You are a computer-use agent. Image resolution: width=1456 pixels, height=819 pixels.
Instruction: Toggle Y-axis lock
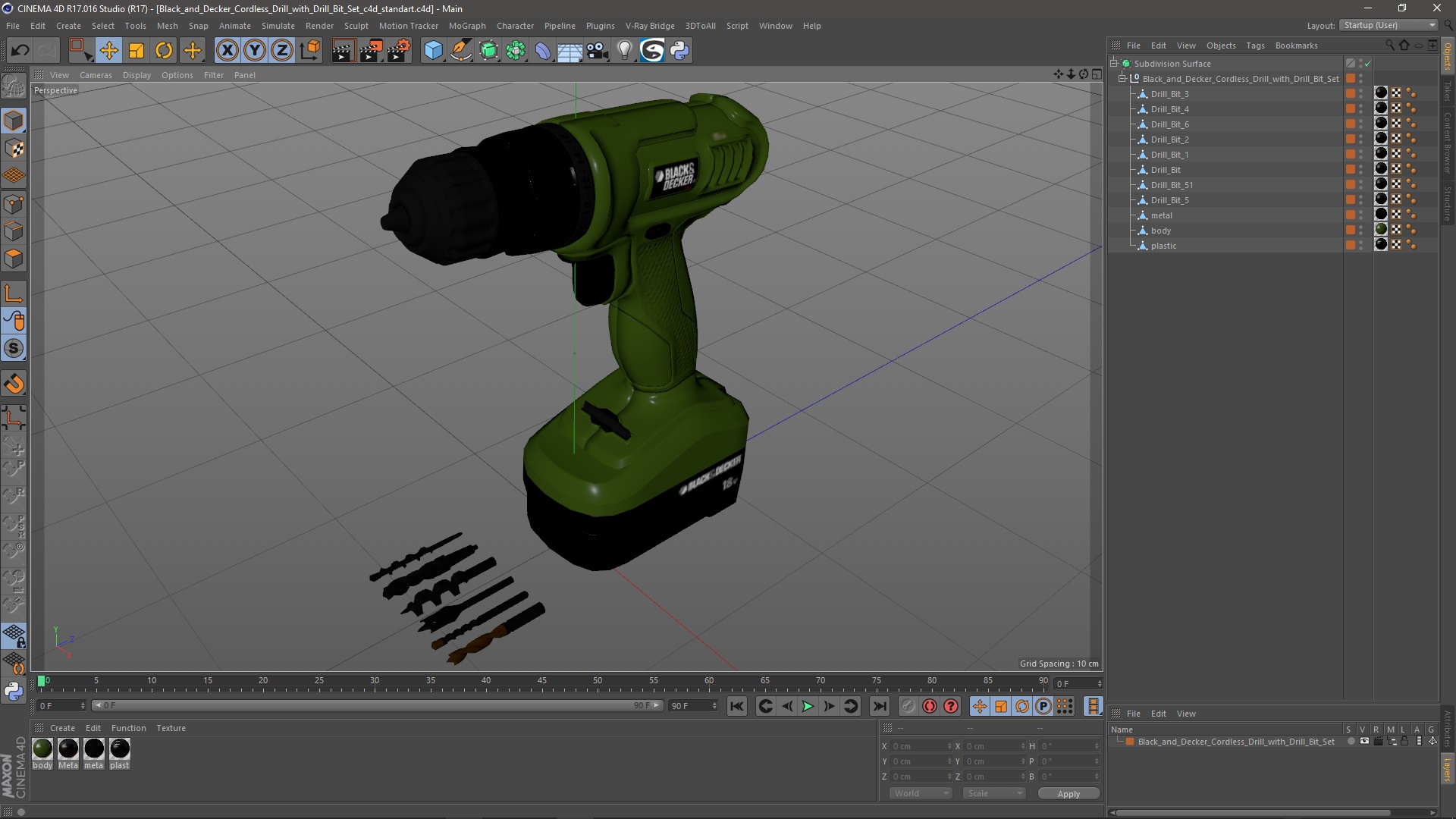pos(255,51)
